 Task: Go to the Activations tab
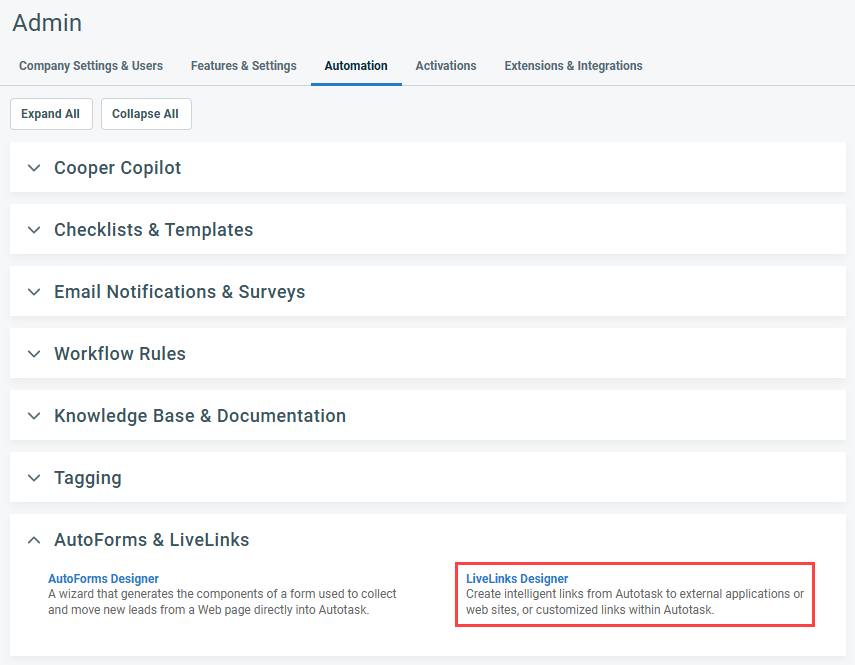[446, 66]
